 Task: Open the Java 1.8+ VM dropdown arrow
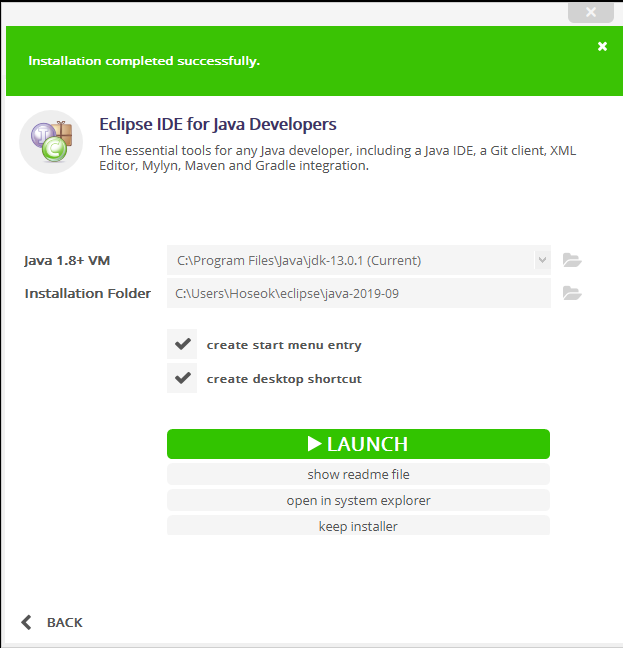[542, 260]
